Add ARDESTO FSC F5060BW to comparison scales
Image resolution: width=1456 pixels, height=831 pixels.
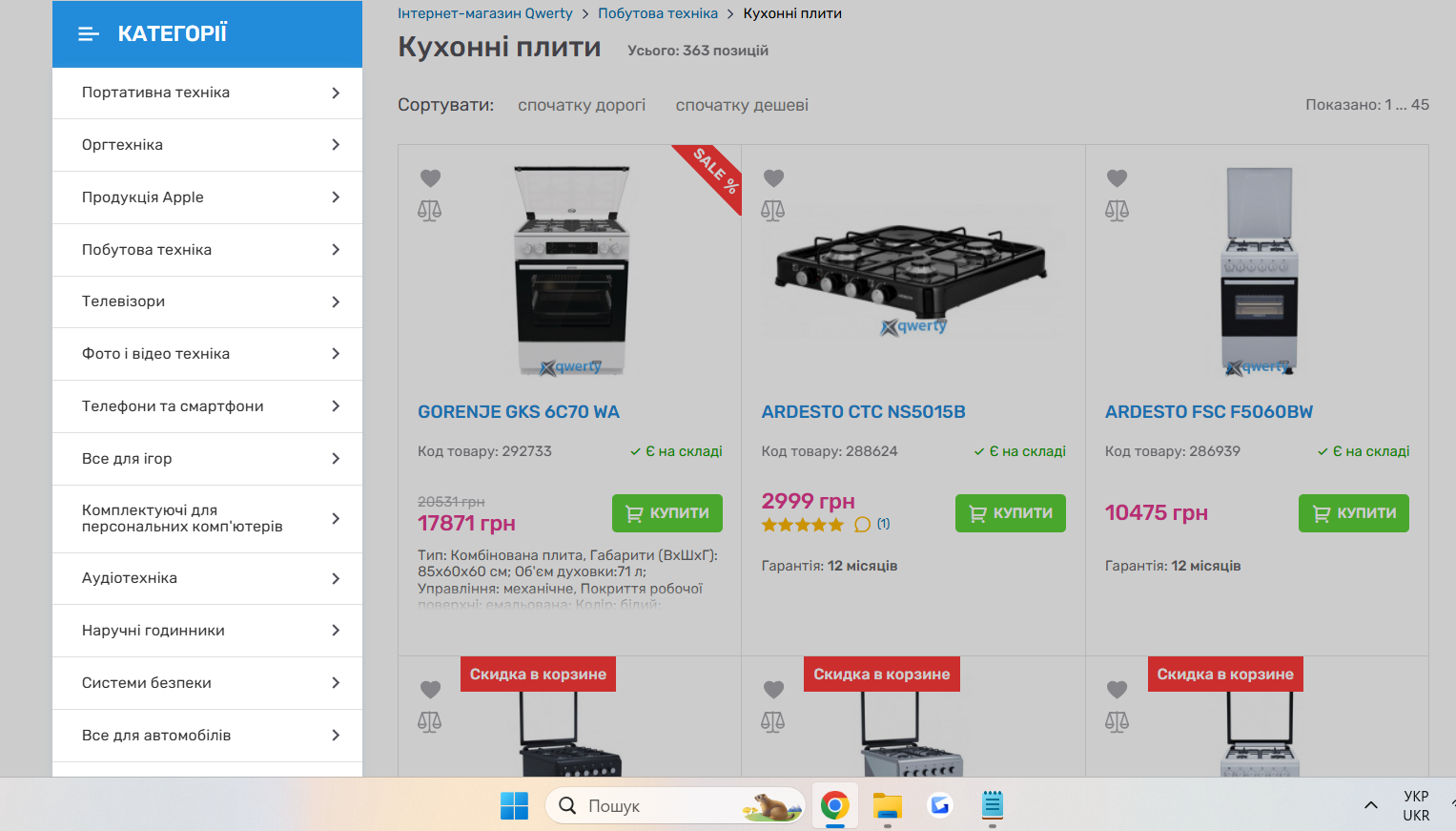[1117, 210]
